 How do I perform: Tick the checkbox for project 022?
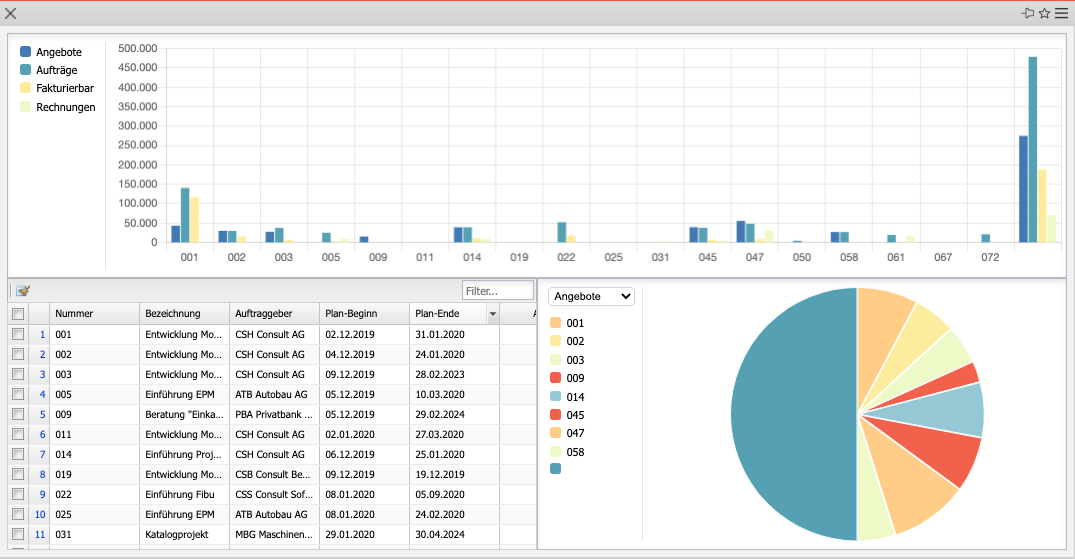[18, 495]
